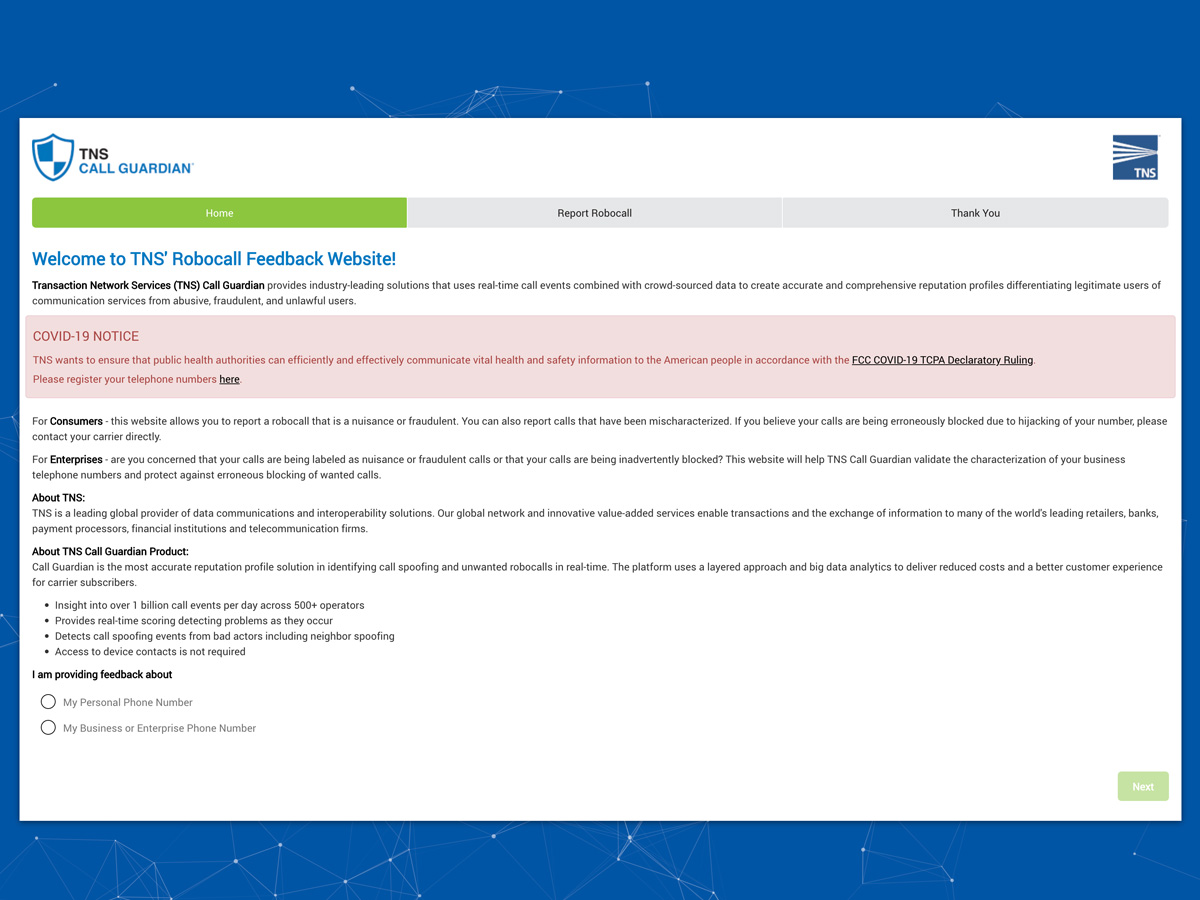The height and width of the screenshot is (900, 1200).
Task: Click the bold 'Consumers' word
Action: (76, 422)
